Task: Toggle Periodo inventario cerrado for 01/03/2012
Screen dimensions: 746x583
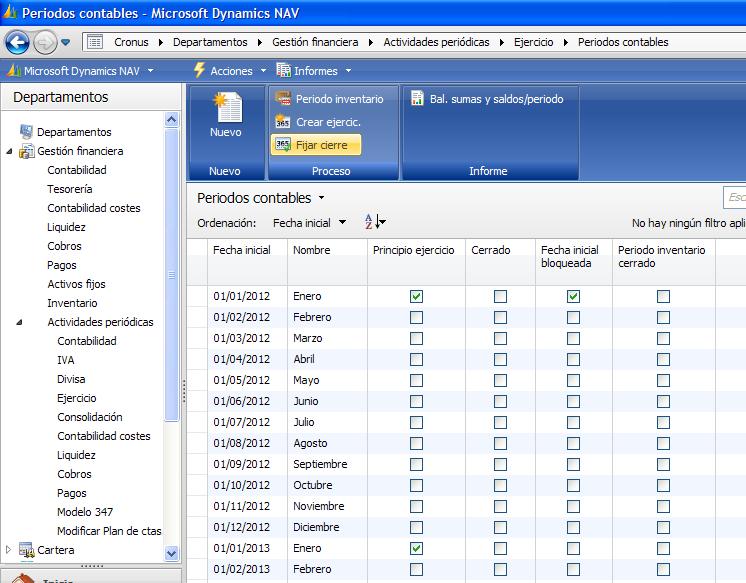Action: coord(663,338)
